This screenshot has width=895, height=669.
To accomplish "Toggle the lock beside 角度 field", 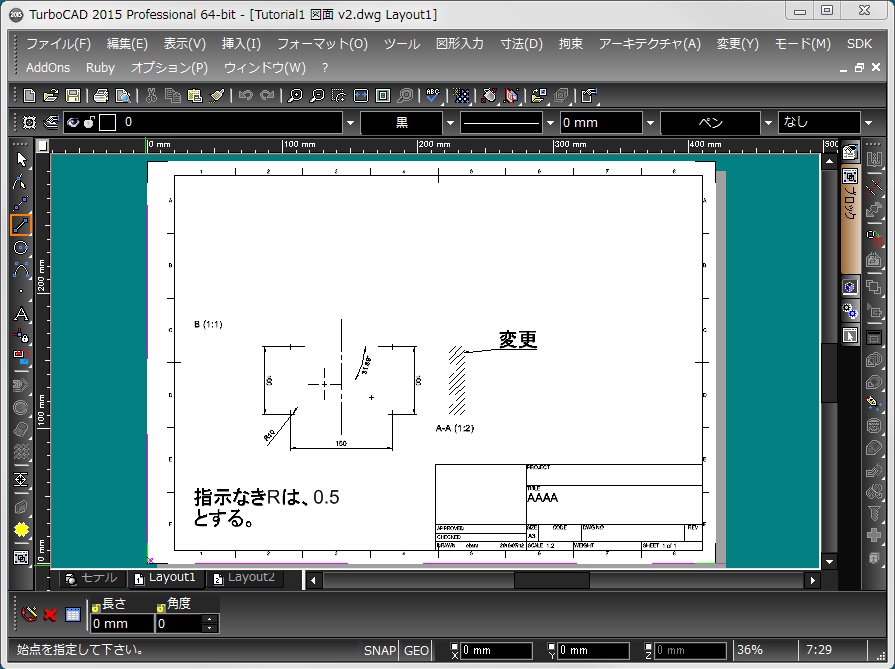I will (x=161, y=607).
